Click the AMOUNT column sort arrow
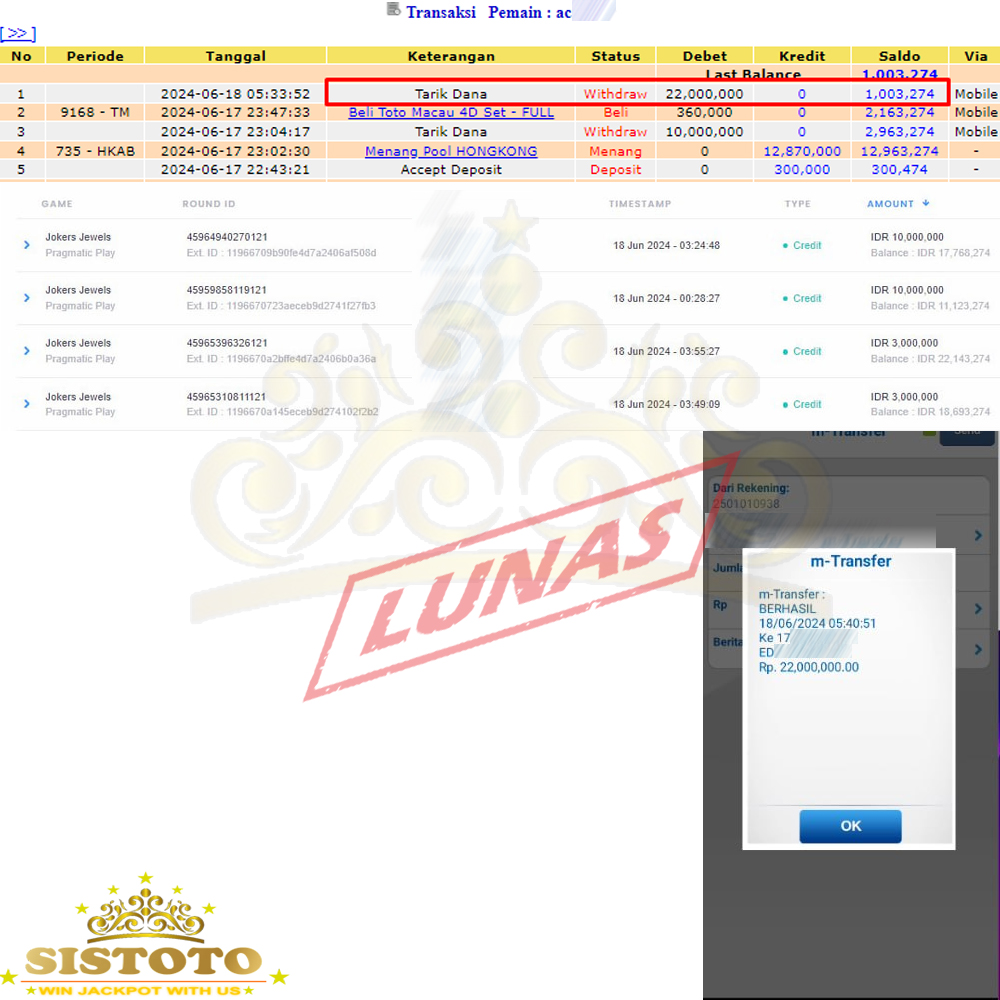 point(926,204)
